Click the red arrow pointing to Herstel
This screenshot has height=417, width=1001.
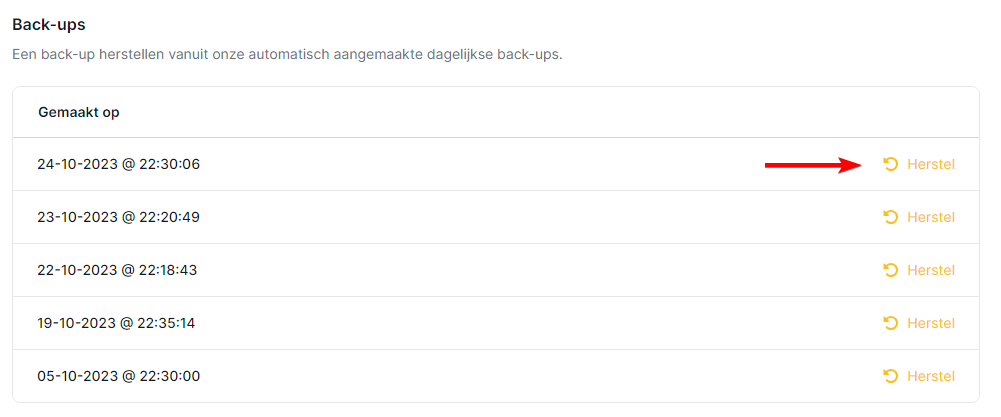814,165
